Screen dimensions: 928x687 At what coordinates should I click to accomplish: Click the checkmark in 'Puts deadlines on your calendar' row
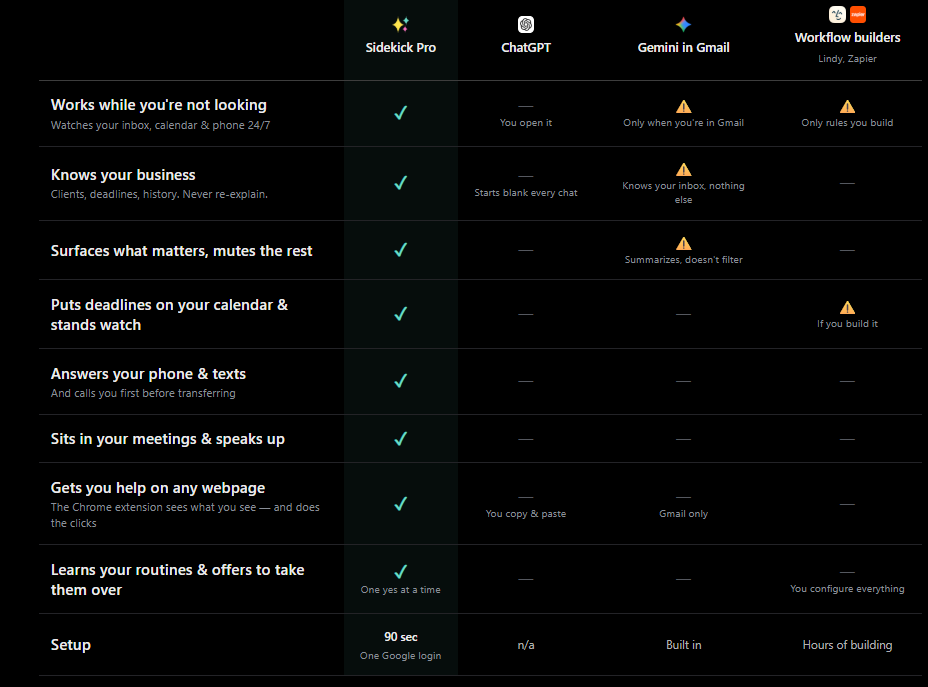click(x=401, y=314)
